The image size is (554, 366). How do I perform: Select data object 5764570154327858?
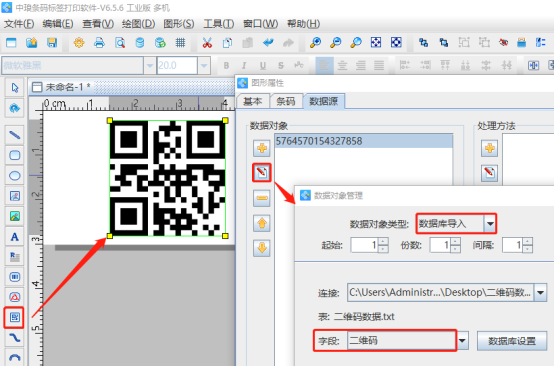[364, 141]
